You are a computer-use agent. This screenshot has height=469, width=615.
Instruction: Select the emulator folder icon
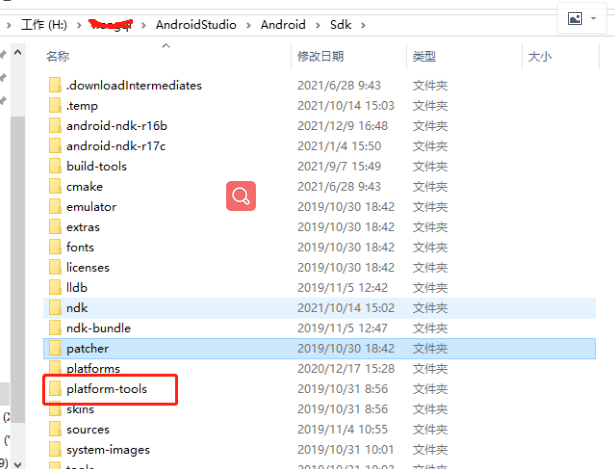55,207
